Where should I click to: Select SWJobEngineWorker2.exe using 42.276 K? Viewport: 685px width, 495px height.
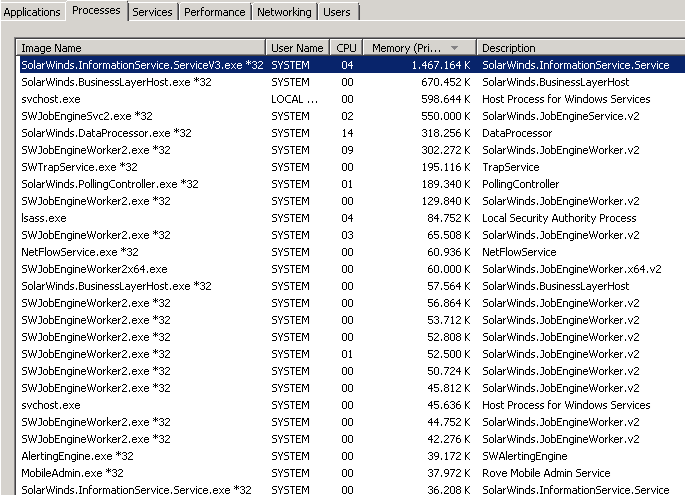351,439
